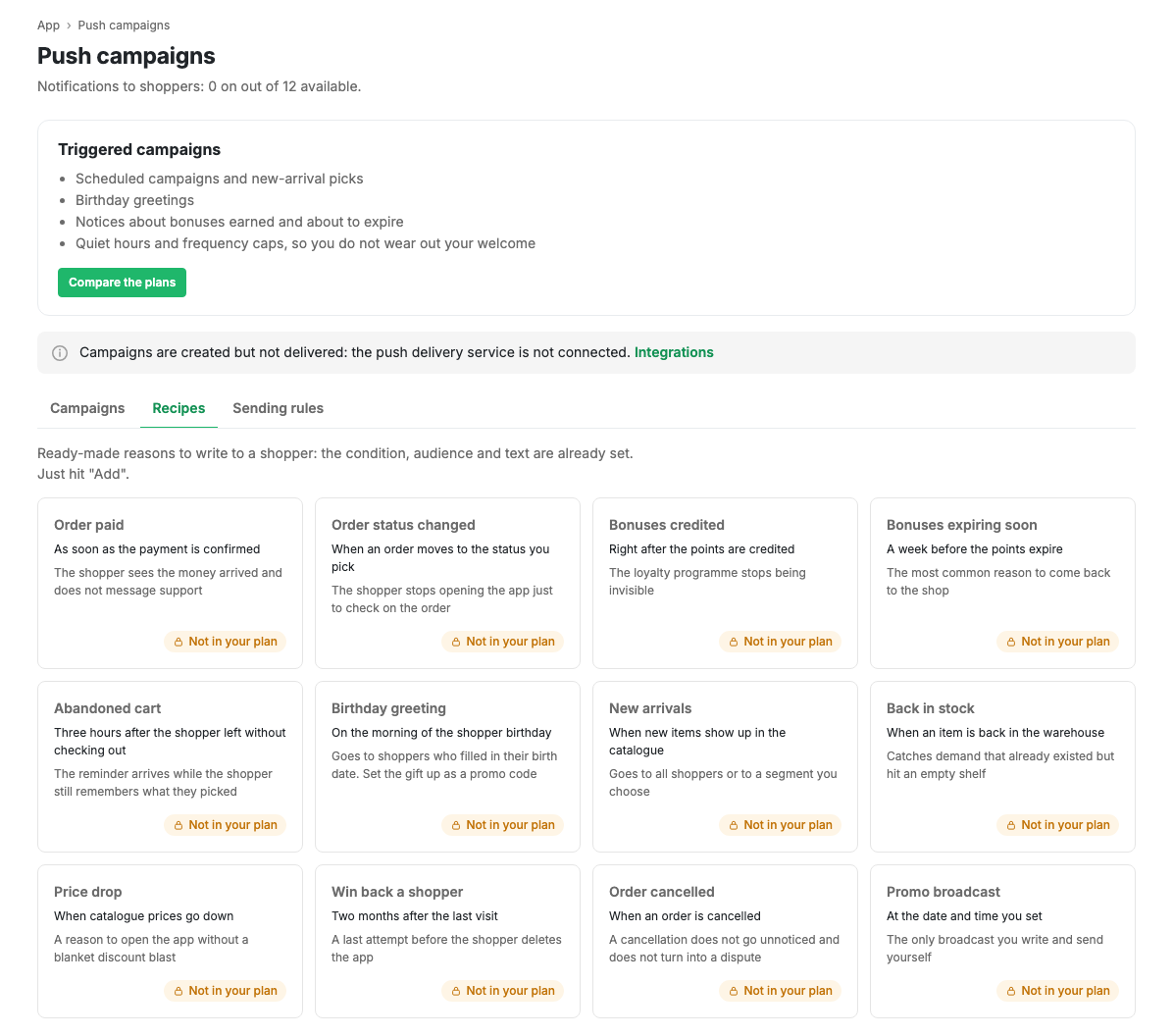Click the "Birthday greeting" card title

coord(389,709)
